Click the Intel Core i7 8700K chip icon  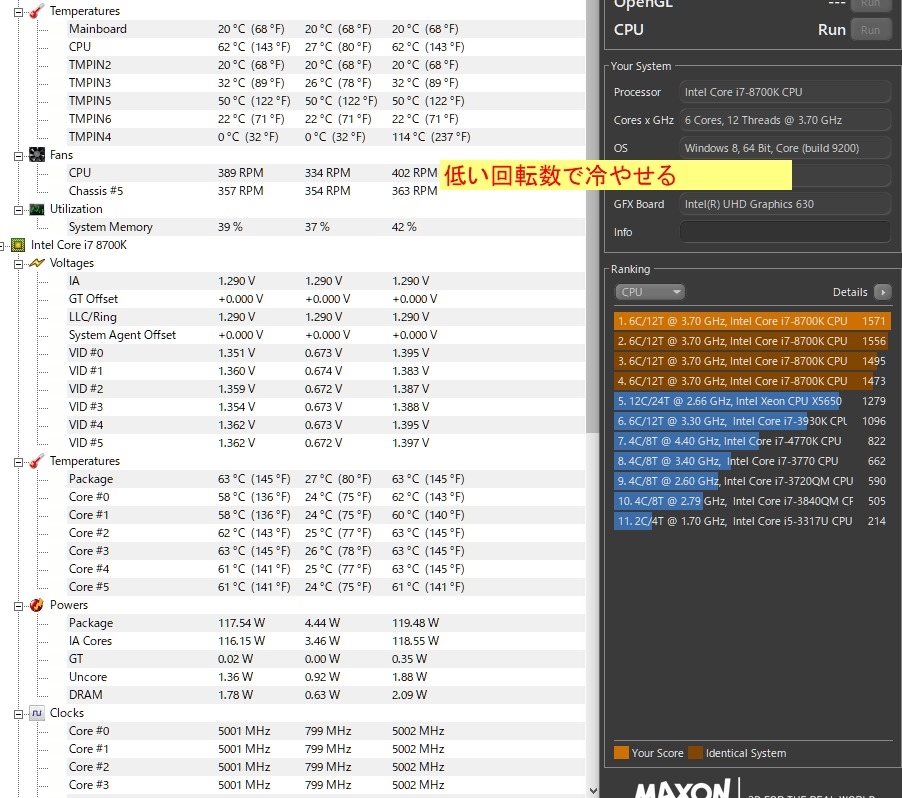[x=18, y=245]
